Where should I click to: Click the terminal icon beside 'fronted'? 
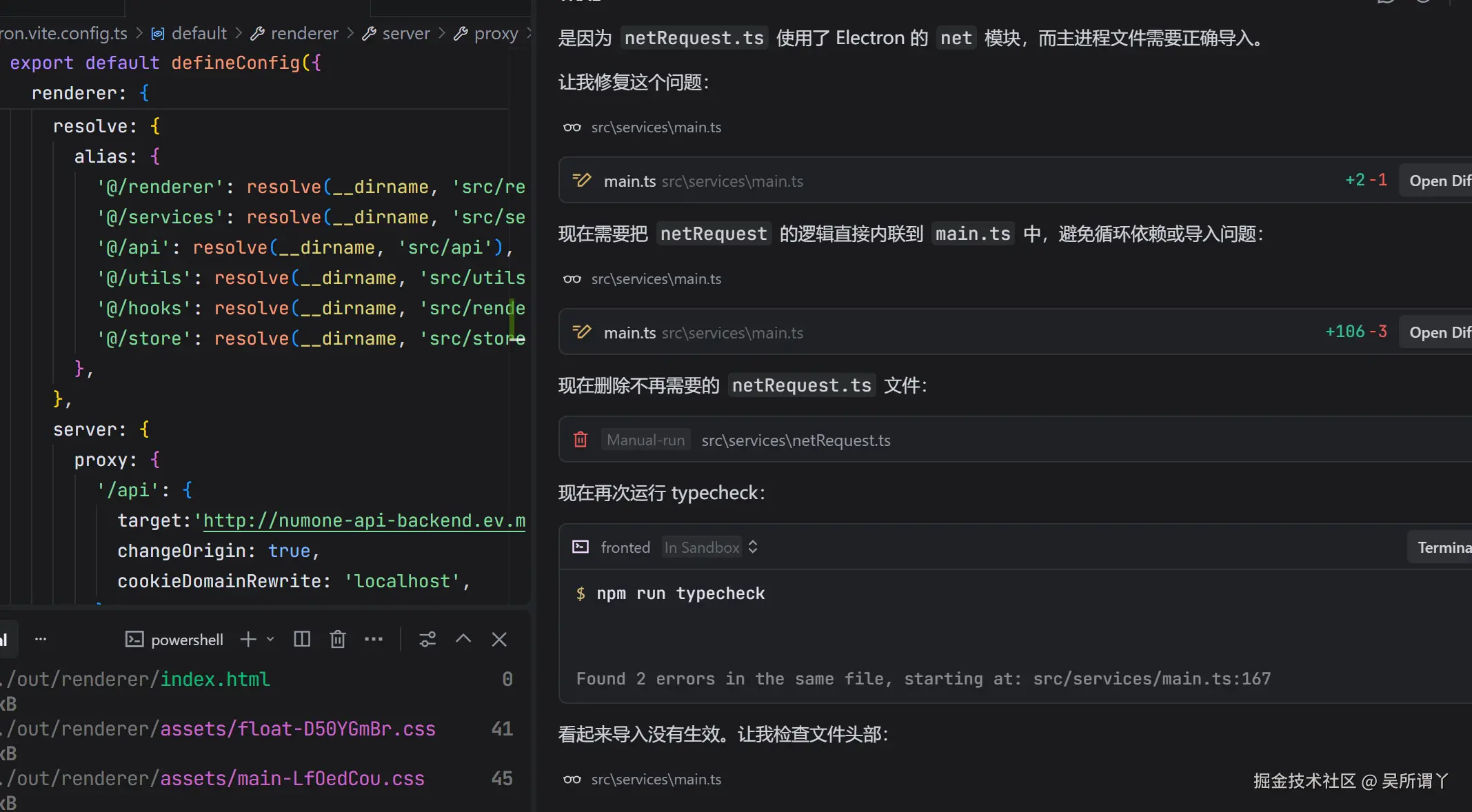tap(580, 547)
